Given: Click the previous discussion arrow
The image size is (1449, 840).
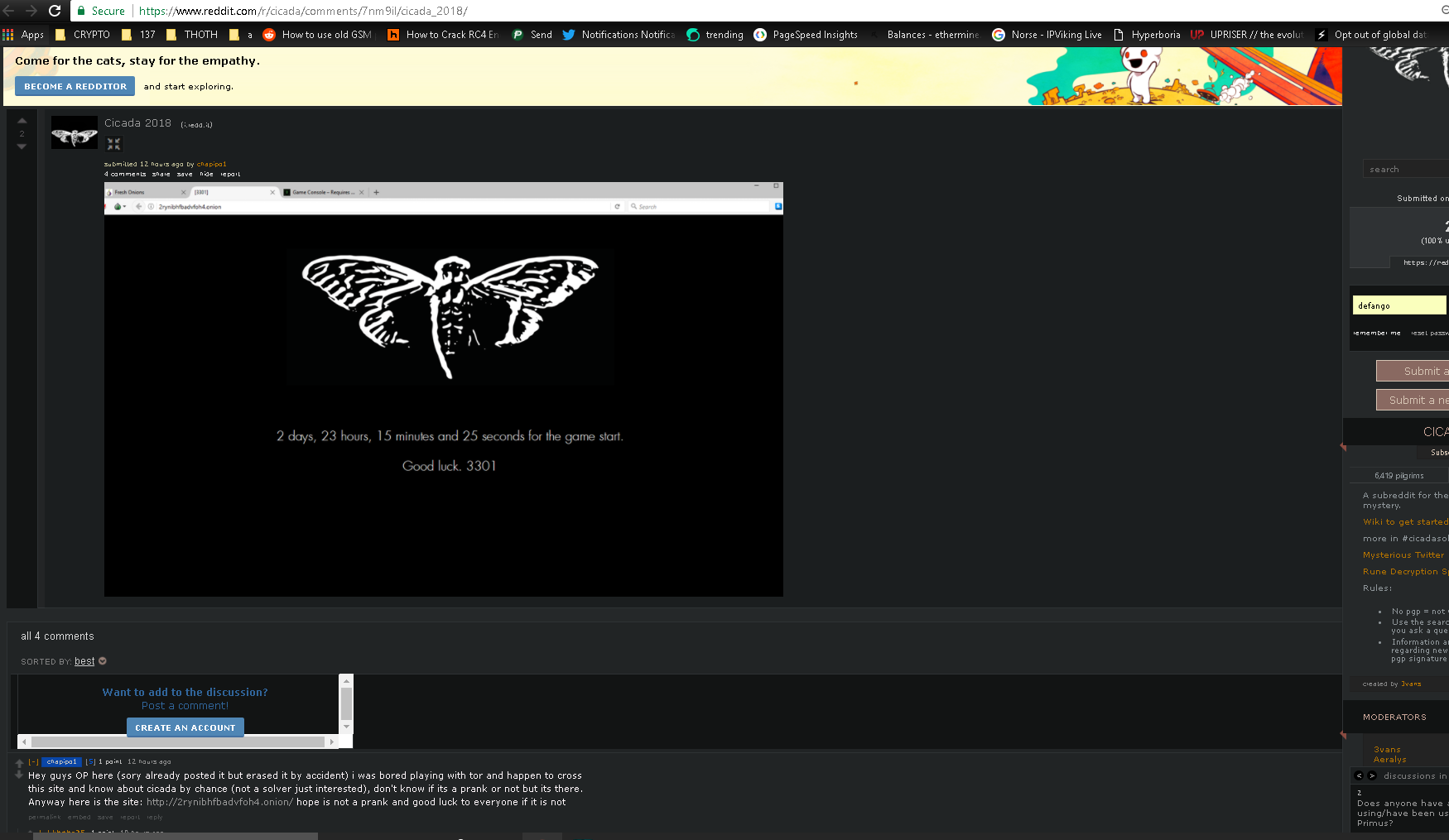Looking at the screenshot, I should coord(1359,775).
